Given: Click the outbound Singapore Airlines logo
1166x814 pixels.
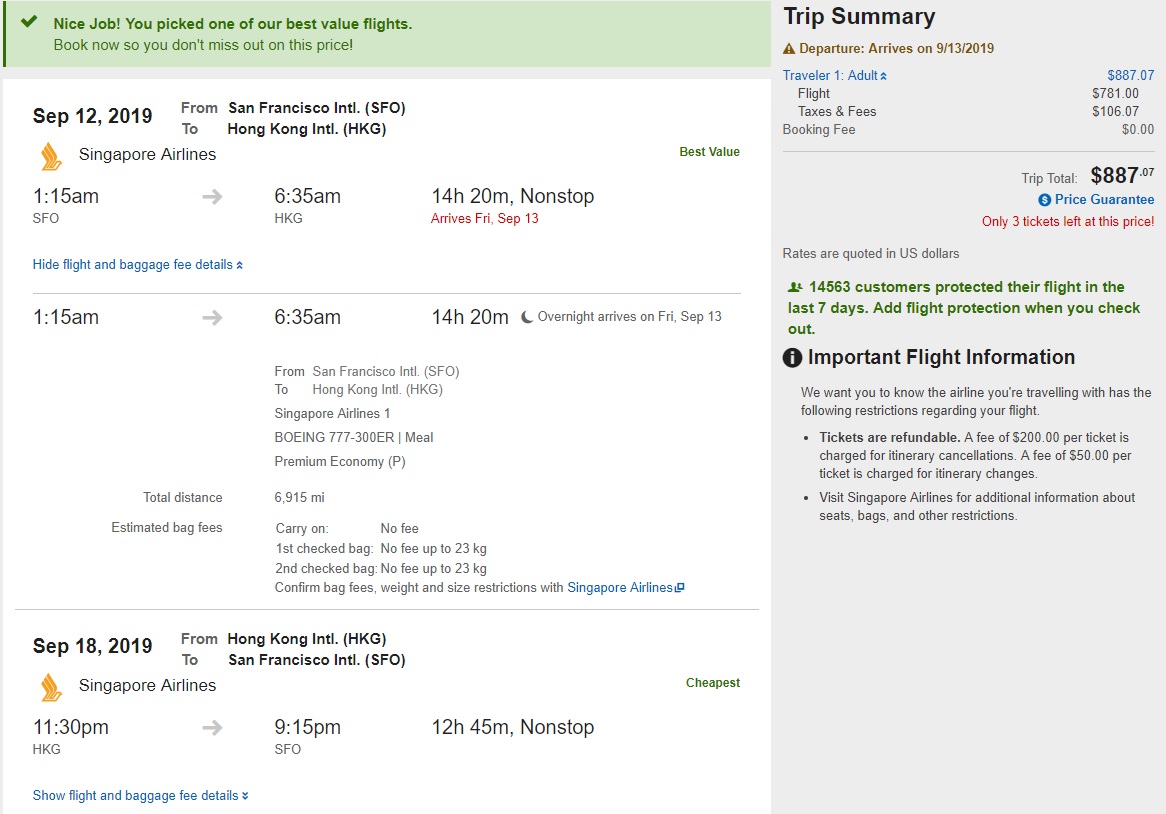Looking at the screenshot, I should tap(51, 155).
